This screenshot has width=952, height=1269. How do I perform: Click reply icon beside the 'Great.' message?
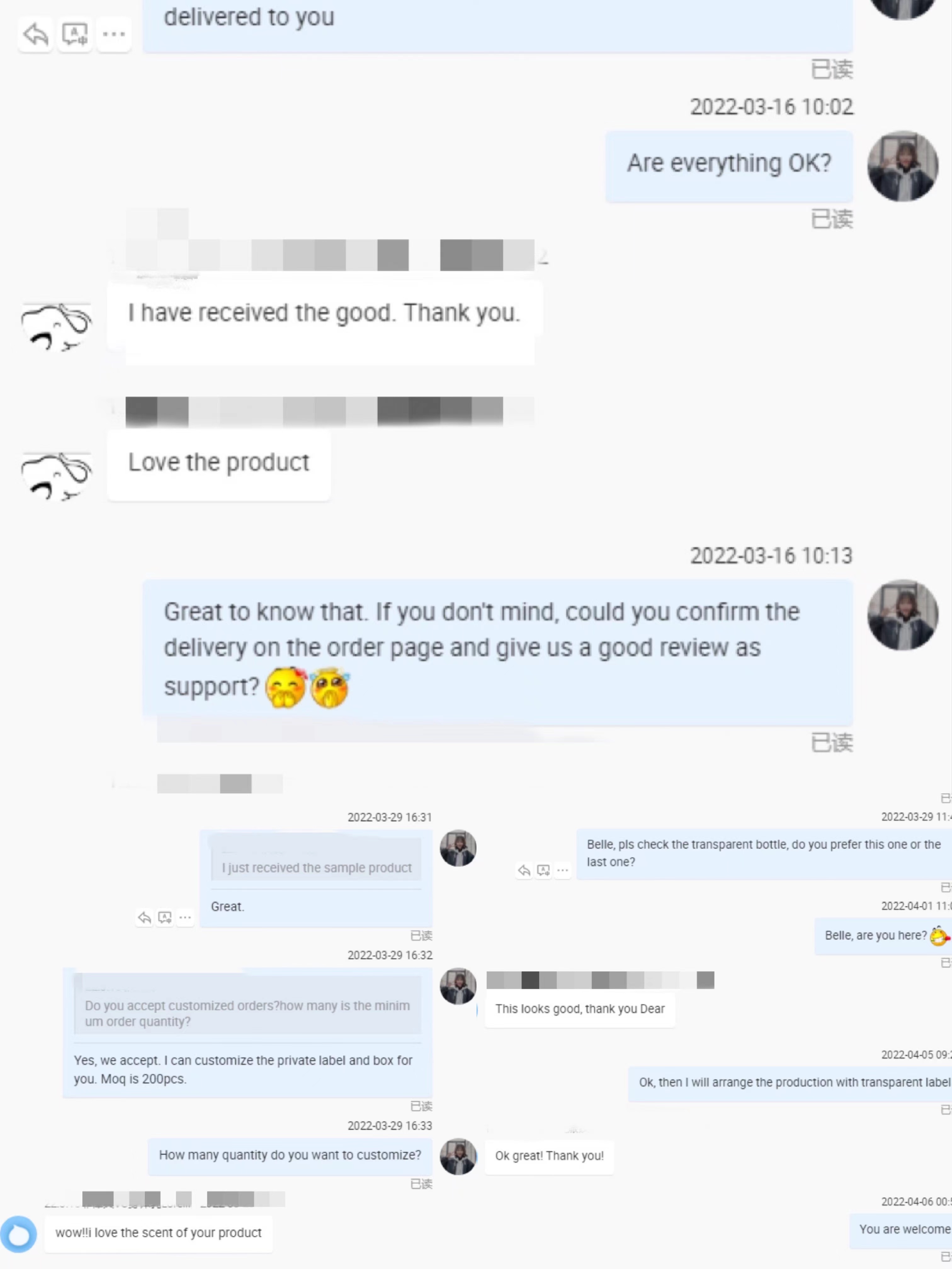pyautogui.click(x=144, y=918)
